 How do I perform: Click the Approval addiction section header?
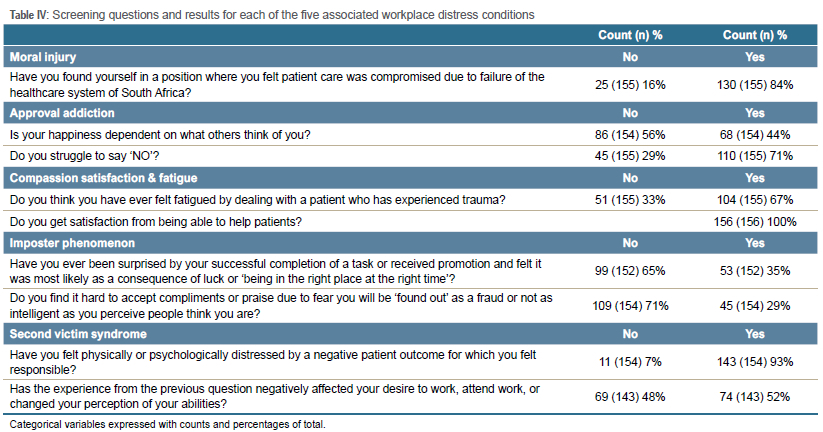tap(61, 113)
